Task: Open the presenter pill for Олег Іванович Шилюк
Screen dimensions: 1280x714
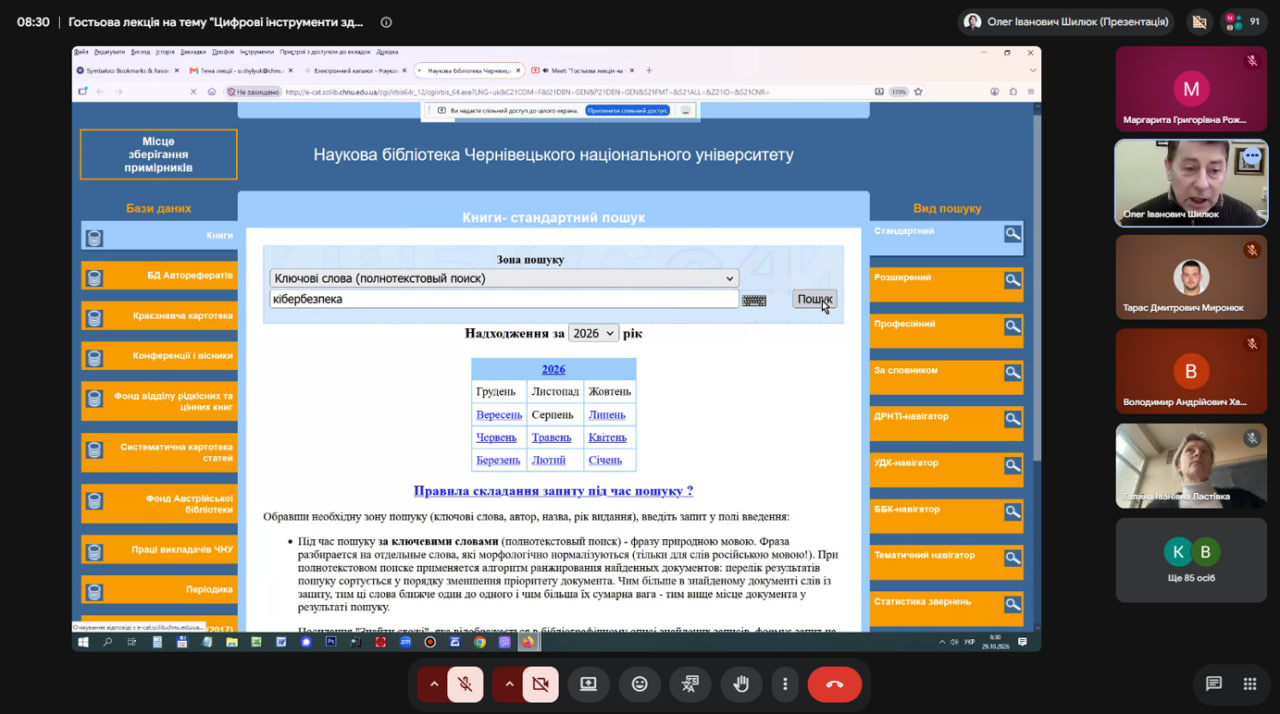Action: (x=1066, y=21)
